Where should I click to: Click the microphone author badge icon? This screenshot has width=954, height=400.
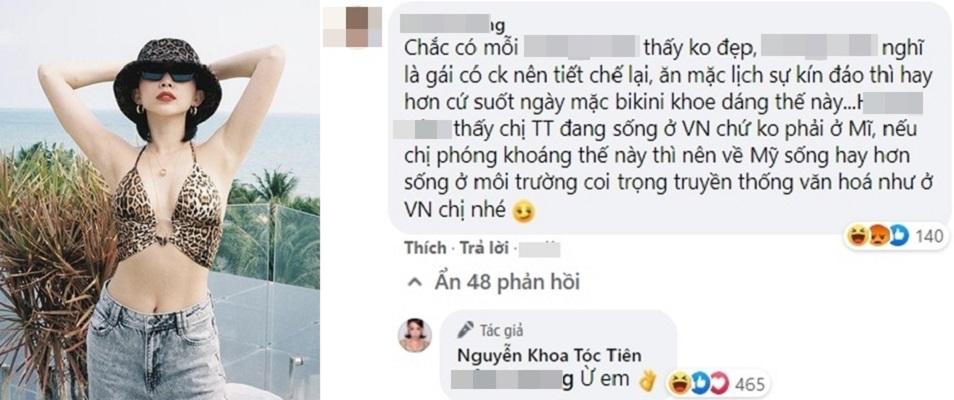[465, 330]
